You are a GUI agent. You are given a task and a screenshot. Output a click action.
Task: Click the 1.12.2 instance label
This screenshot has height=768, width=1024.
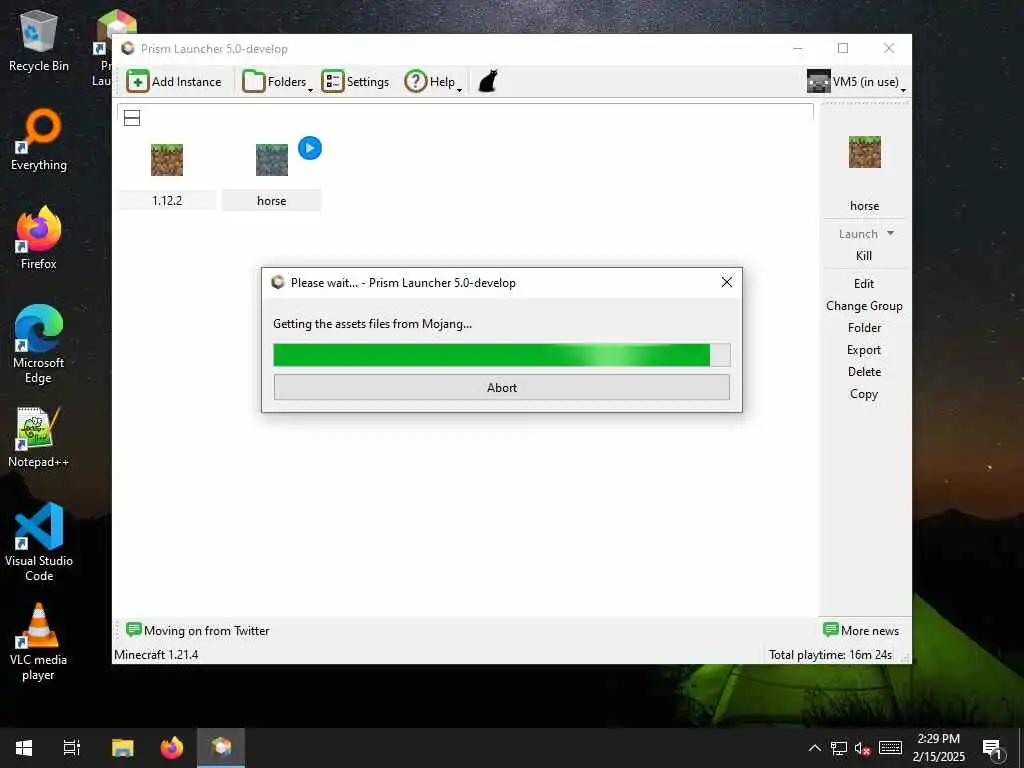tap(167, 200)
